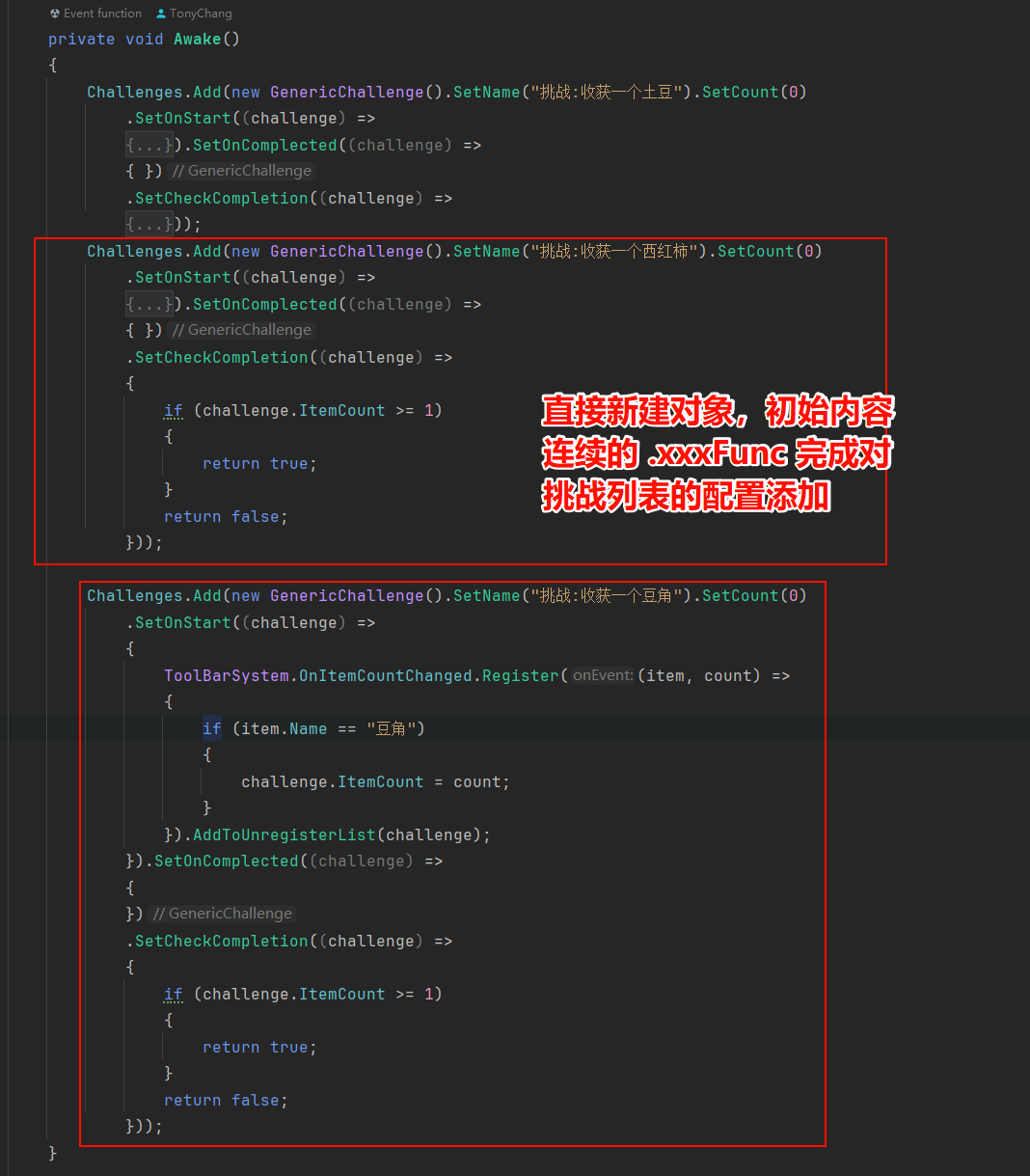Click GenericChallenge hint in 土豆 challenge
The width and height of the screenshot is (1030, 1176).
pyautogui.click(x=242, y=171)
